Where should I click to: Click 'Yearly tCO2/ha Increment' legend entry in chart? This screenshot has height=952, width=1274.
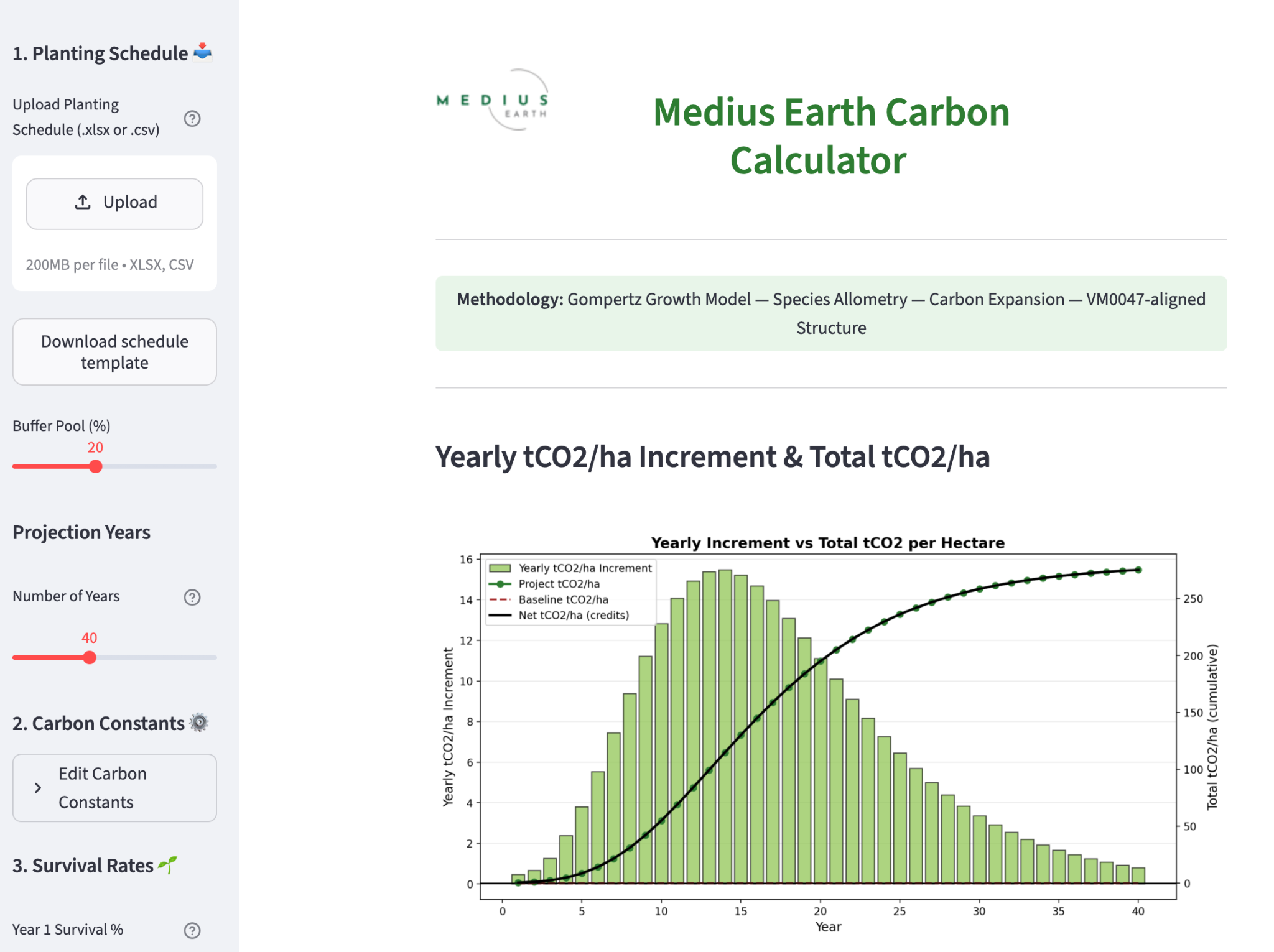[x=570, y=568]
